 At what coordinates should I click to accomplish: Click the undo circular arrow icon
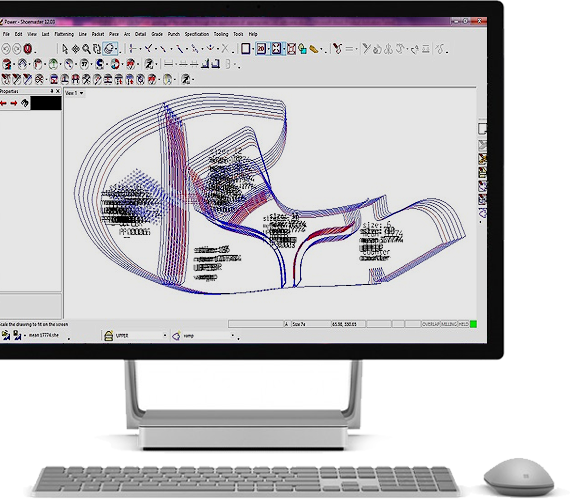pos(6,49)
